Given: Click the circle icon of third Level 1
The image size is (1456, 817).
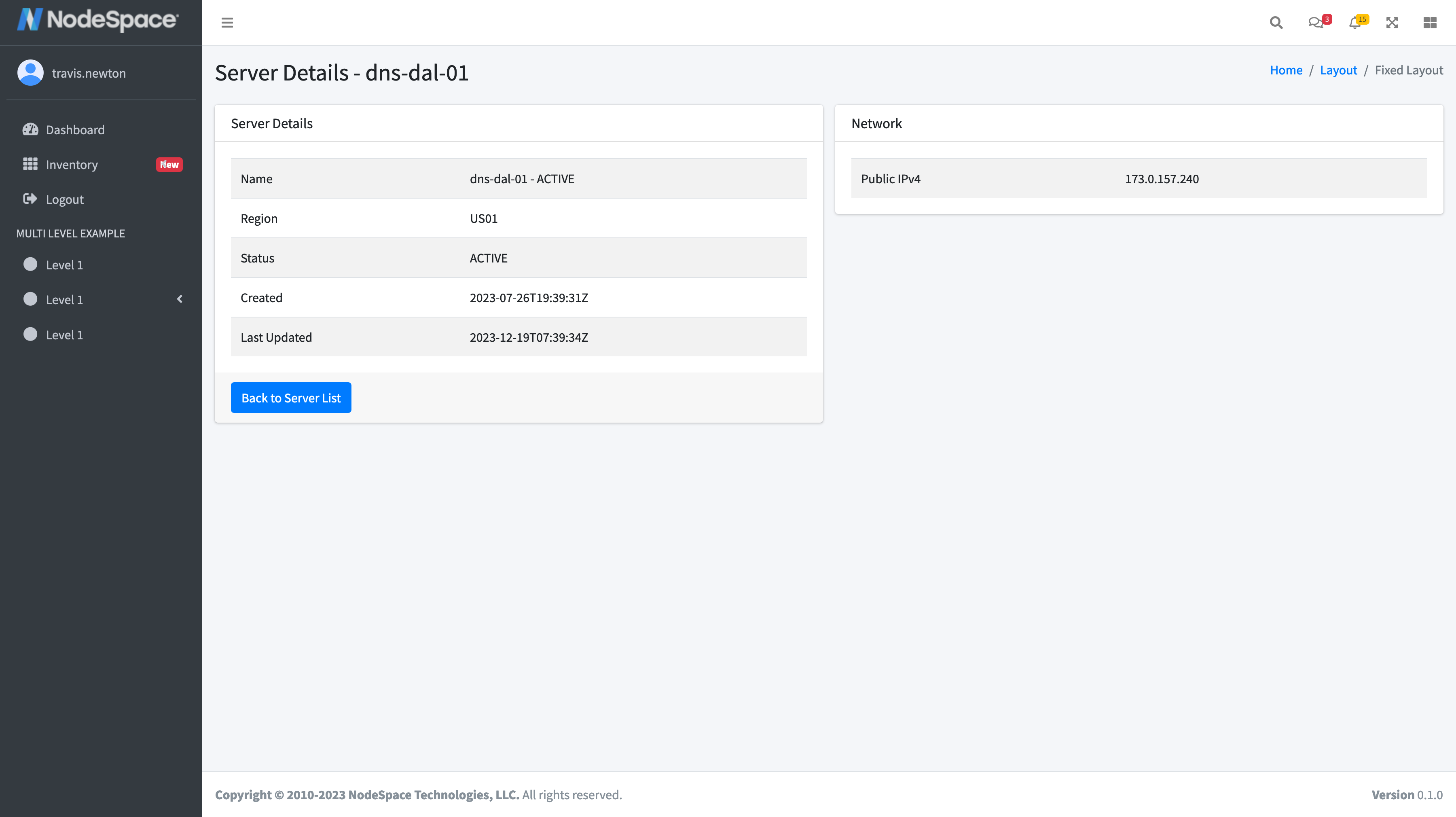Looking at the screenshot, I should tap(30, 334).
